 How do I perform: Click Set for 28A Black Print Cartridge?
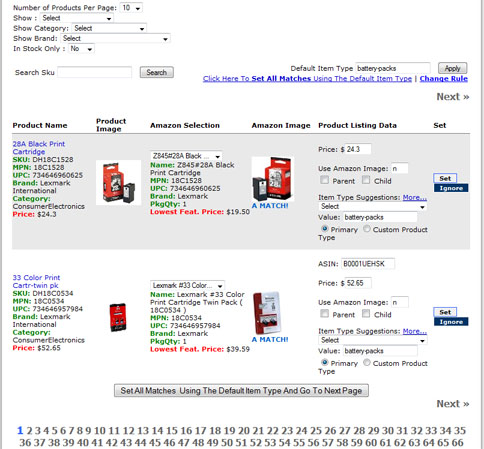point(445,178)
